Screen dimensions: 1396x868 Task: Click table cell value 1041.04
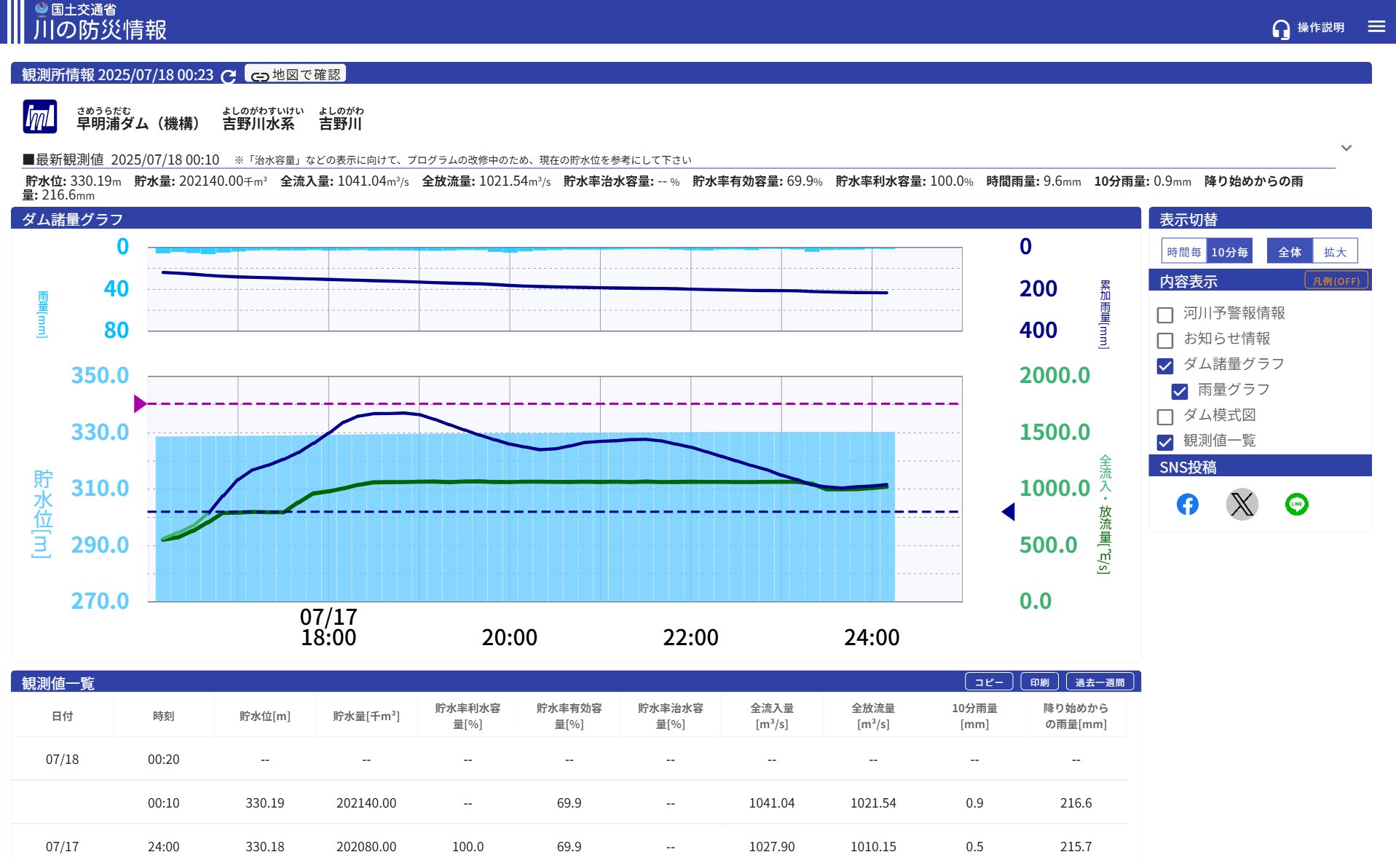(772, 803)
